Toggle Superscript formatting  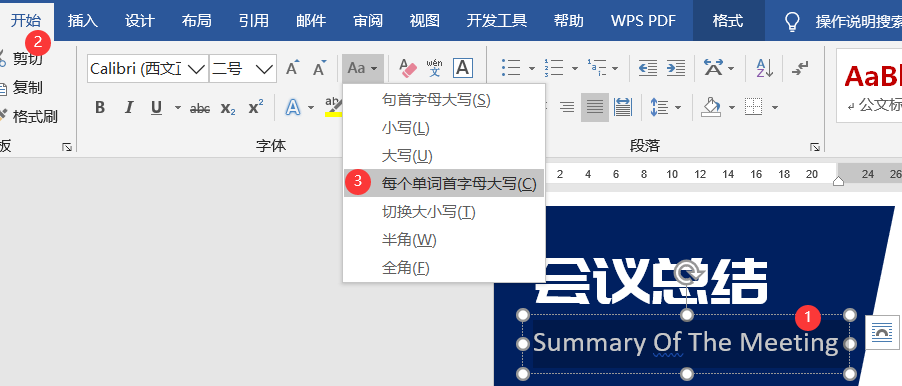[x=256, y=108]
